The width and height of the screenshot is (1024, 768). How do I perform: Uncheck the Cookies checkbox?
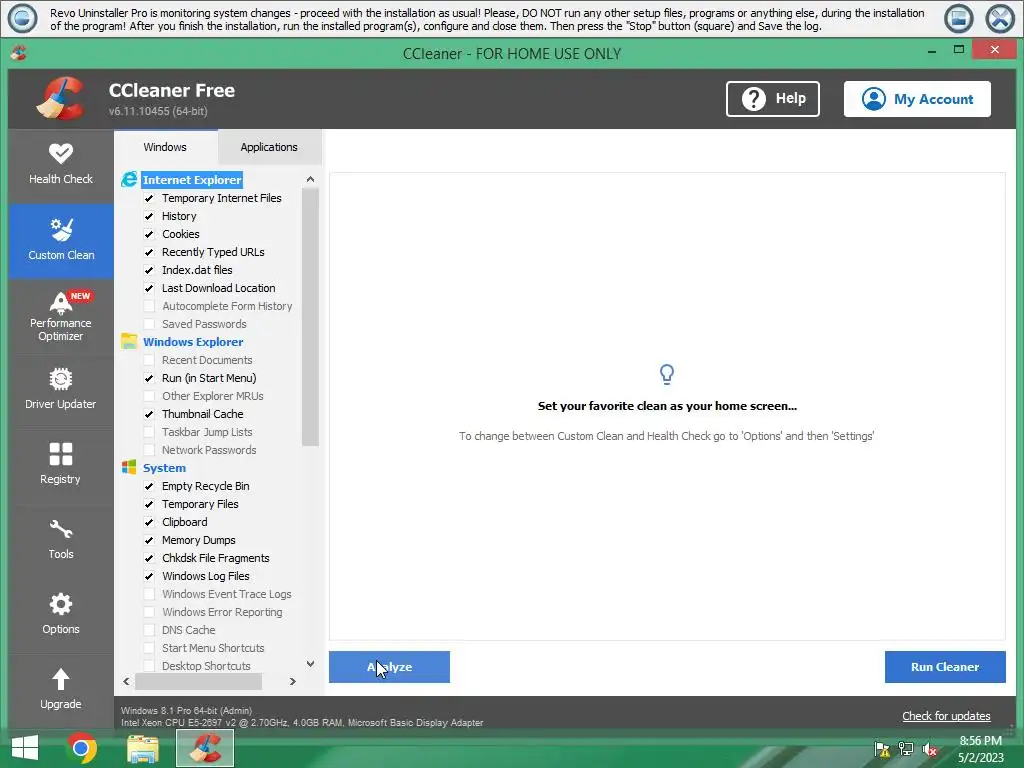pos(149,234)
